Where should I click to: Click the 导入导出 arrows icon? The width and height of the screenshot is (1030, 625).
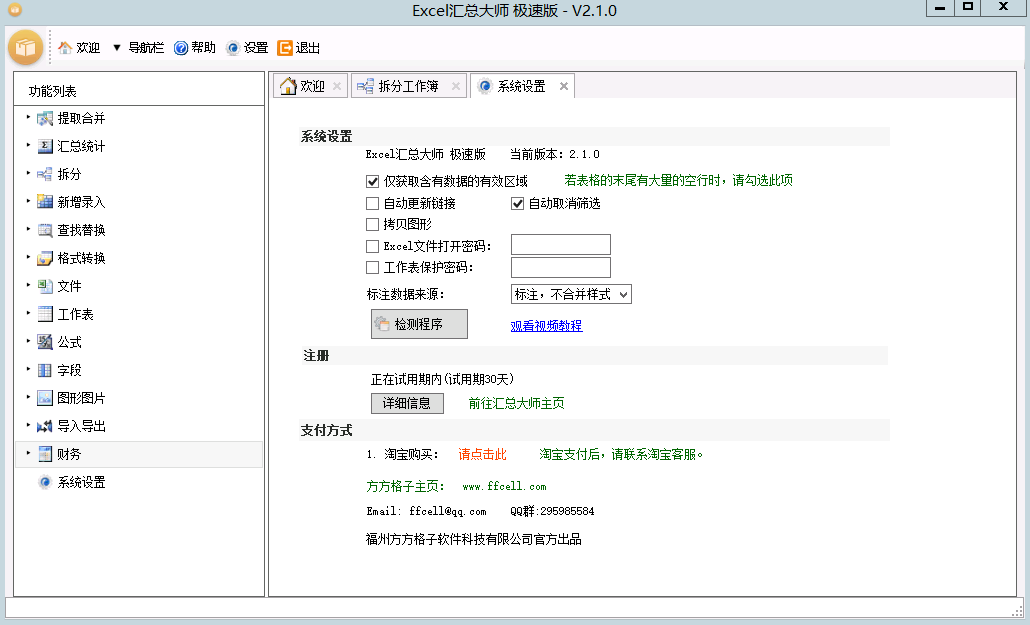[x=45, y=427]
